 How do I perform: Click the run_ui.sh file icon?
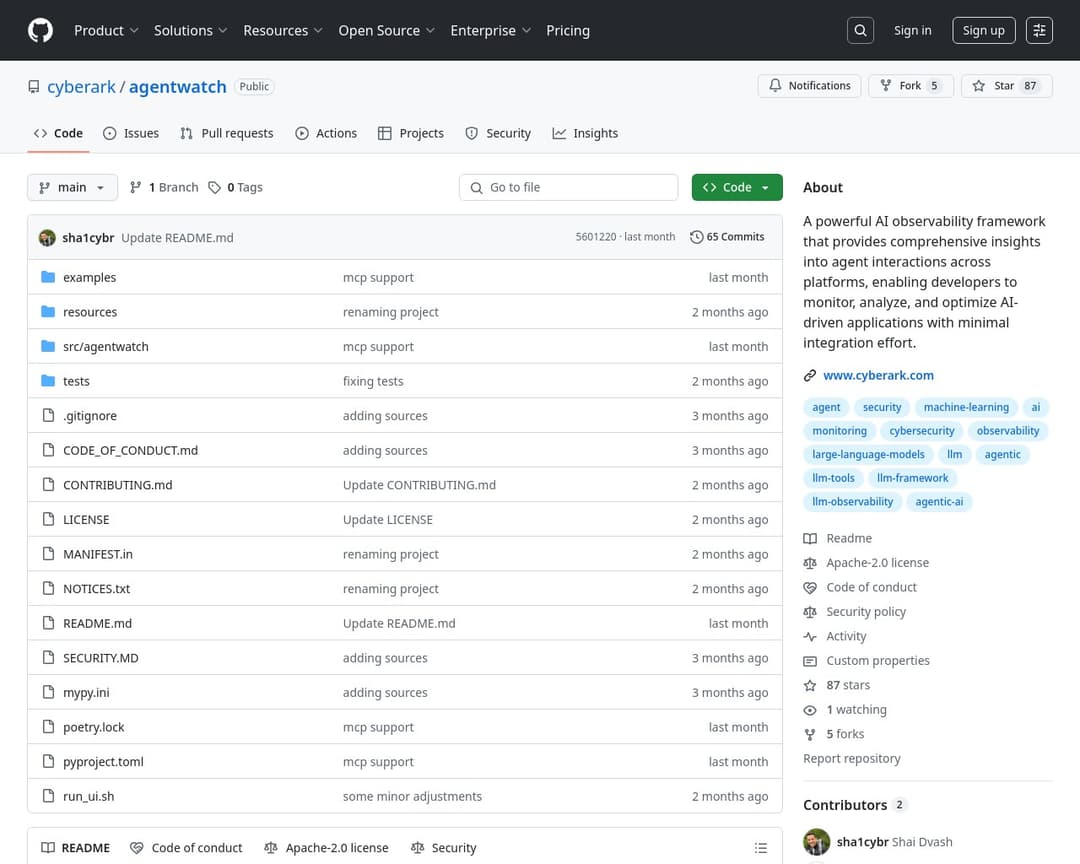48,795
